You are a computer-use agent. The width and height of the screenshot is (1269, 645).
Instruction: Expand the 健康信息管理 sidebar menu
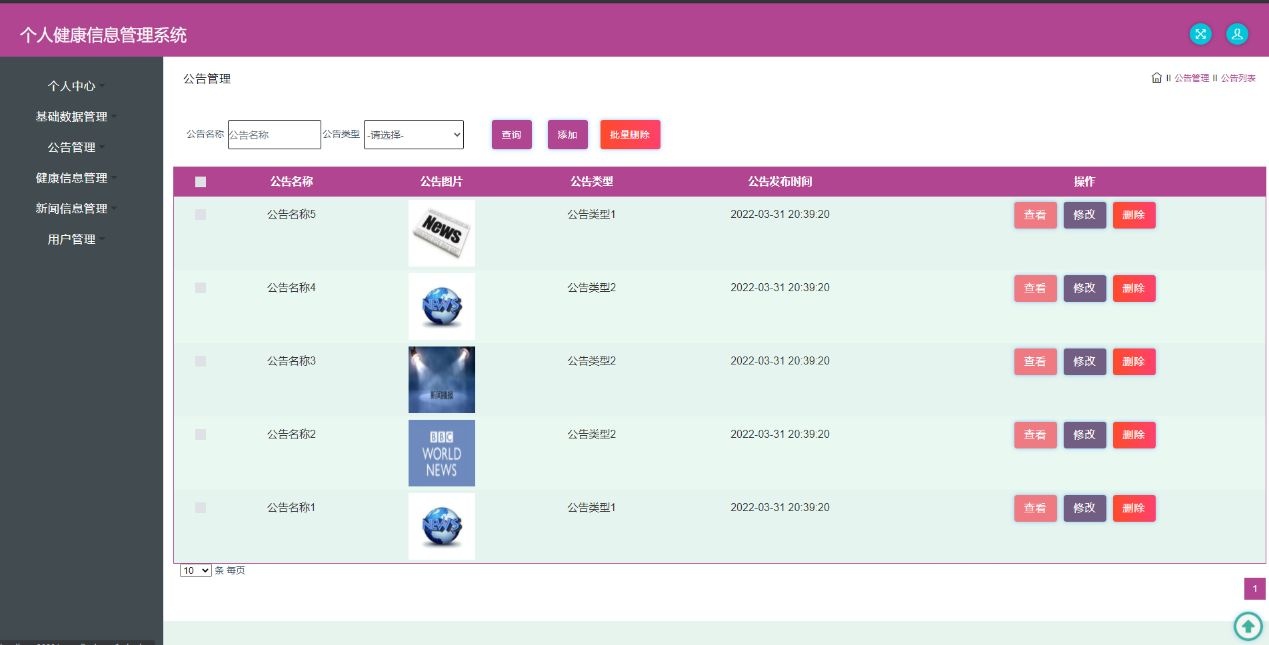tap(77, 178)
